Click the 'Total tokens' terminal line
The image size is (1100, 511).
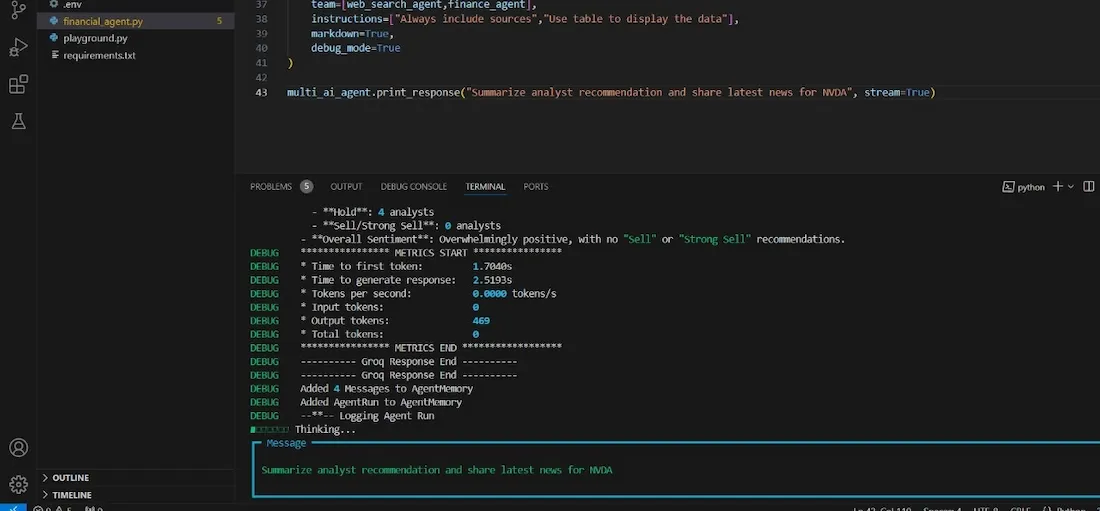[x=389, y=335]
